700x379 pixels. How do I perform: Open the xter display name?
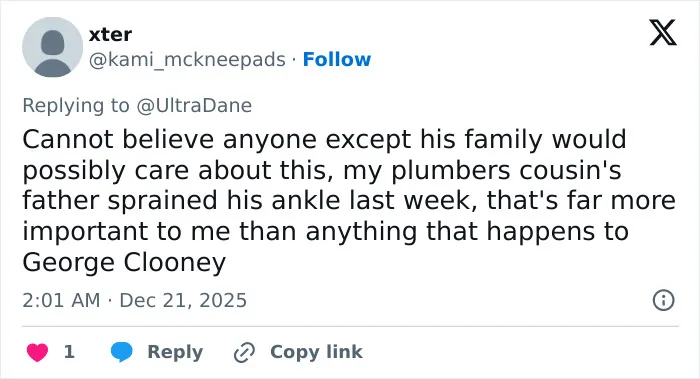click(110, 34)
